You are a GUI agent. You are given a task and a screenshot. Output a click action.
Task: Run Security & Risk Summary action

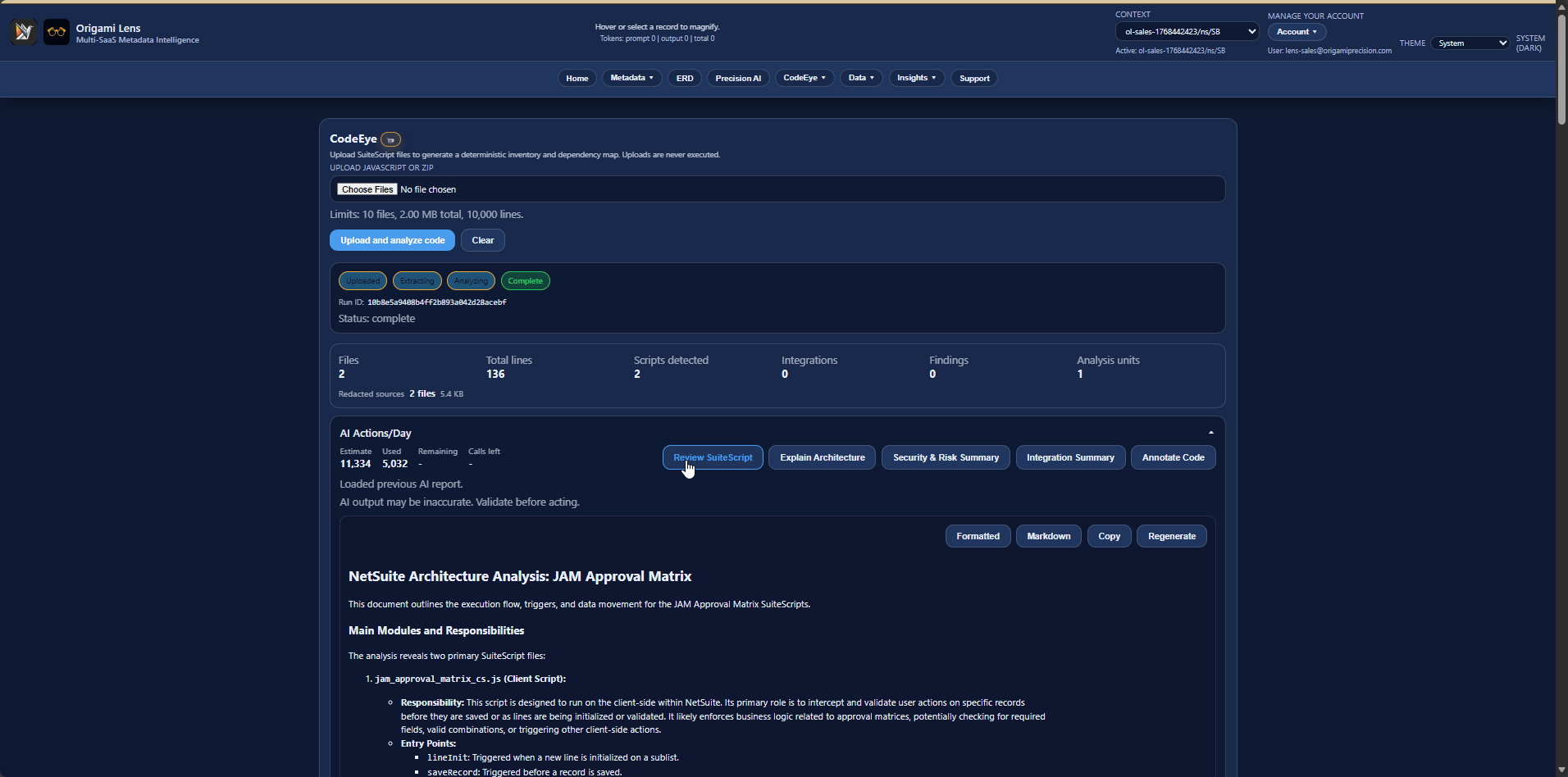(946, 457)
